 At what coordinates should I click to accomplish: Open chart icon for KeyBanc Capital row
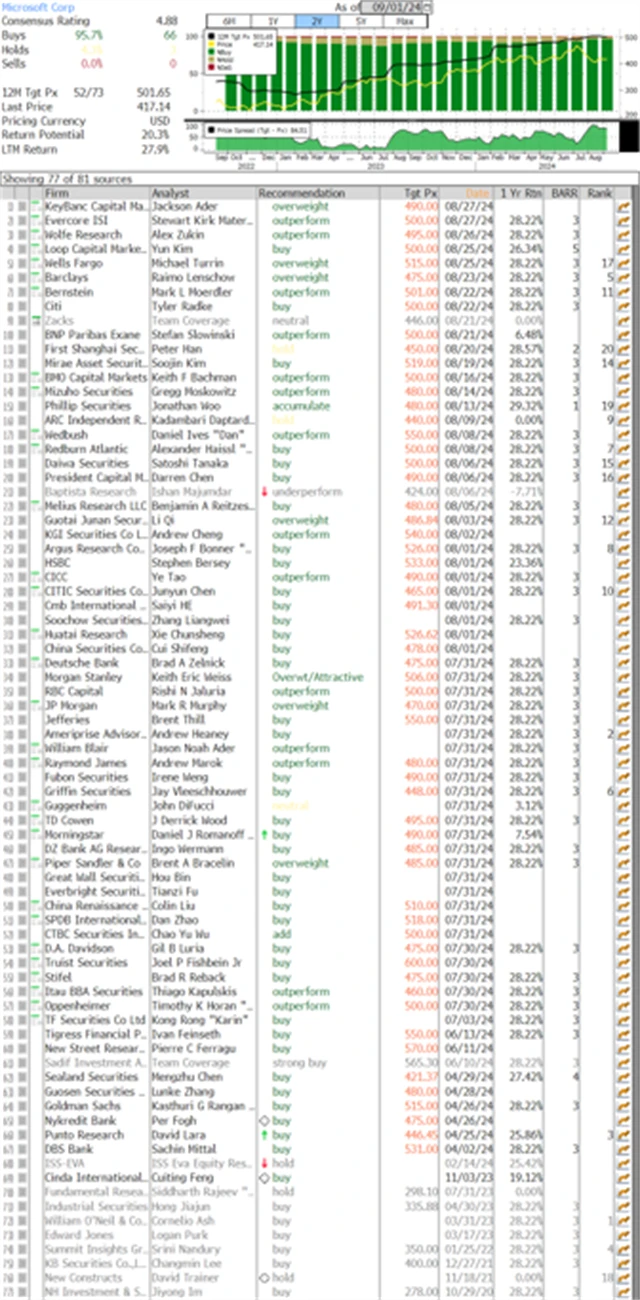(625, 207)
